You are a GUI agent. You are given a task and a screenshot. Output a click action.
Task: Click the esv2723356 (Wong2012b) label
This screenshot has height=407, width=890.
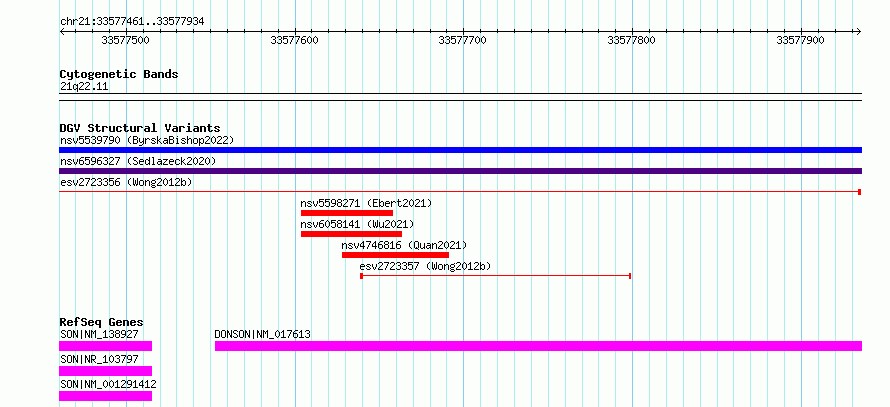pyautogui.click(x=126, y=182)
